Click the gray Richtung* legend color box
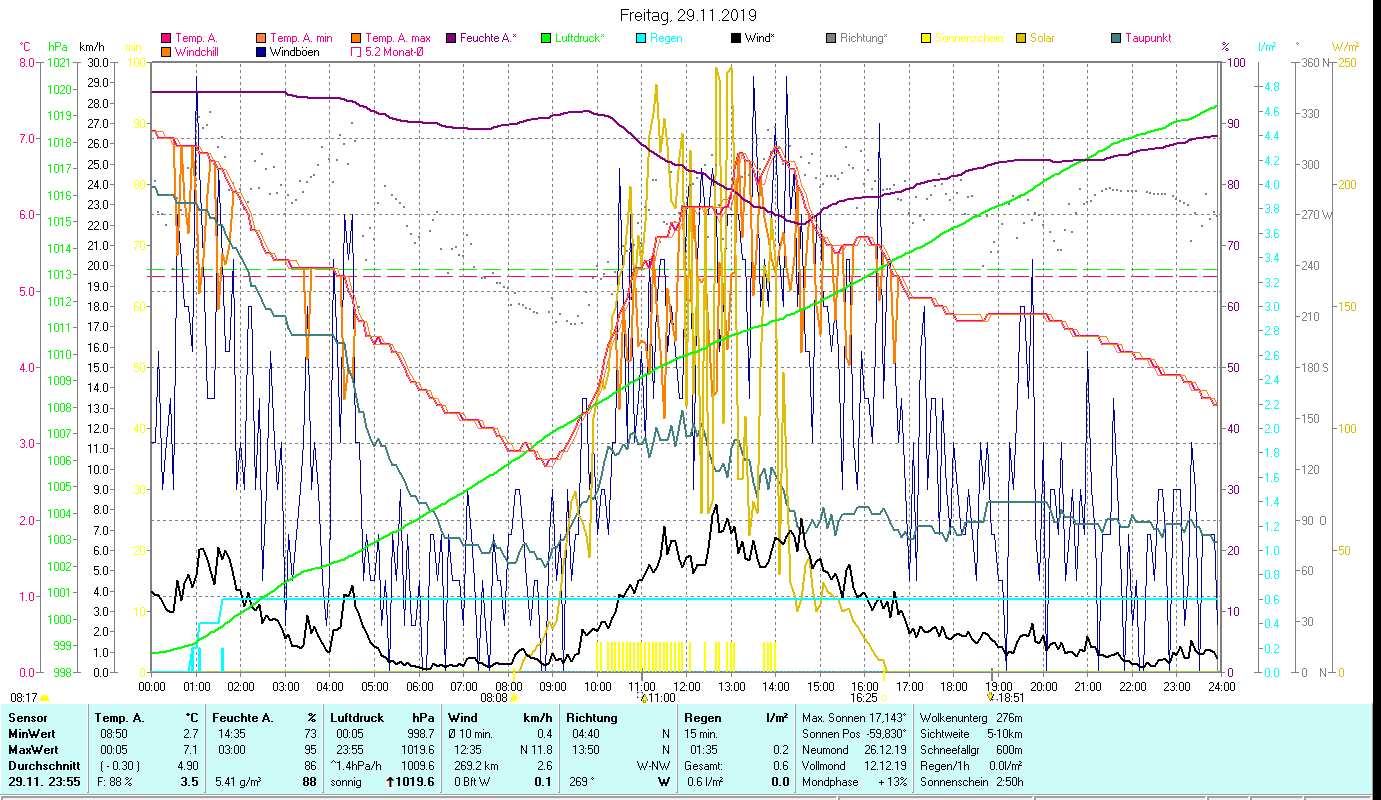This screenshot has width=1381, height=800. pyautogui.click(x=831, y=38)
